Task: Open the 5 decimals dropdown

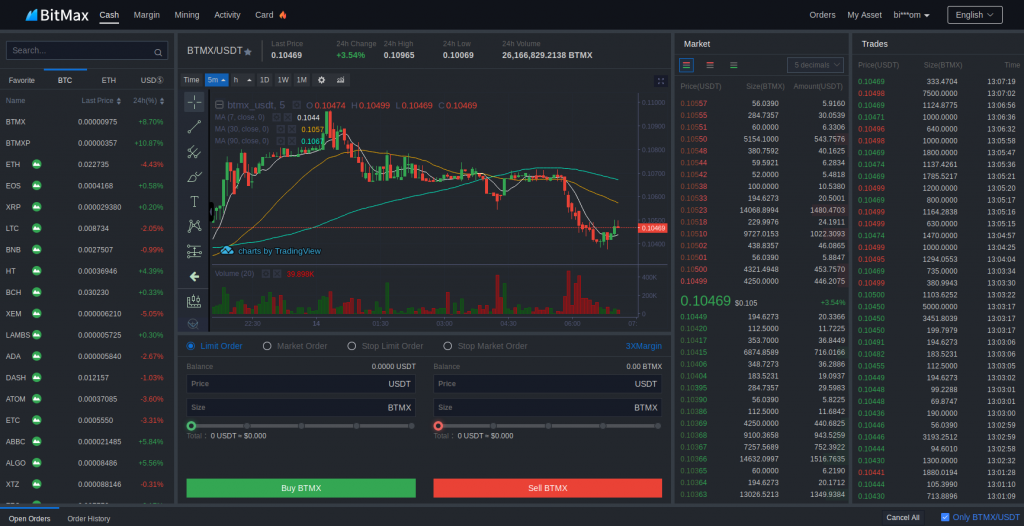Action: pyautogui.click(x=815, y=65)
